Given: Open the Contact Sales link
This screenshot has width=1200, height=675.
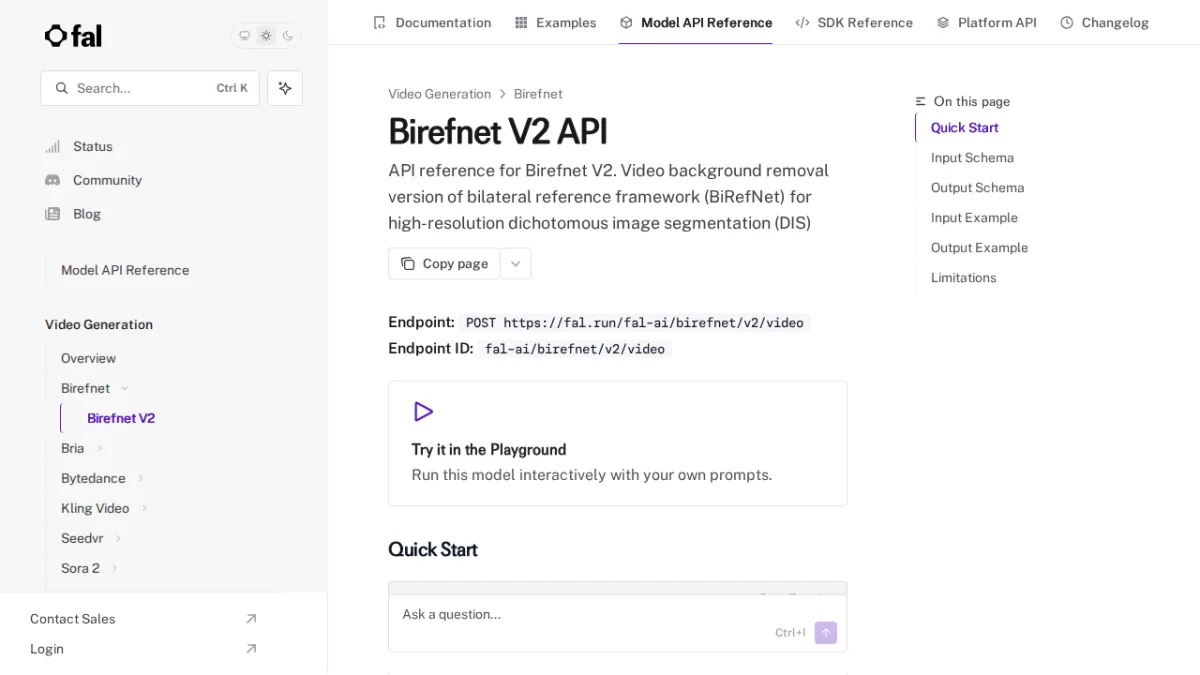Looking at the screenshot, I should pyautogui.click(x=73, y=619).
